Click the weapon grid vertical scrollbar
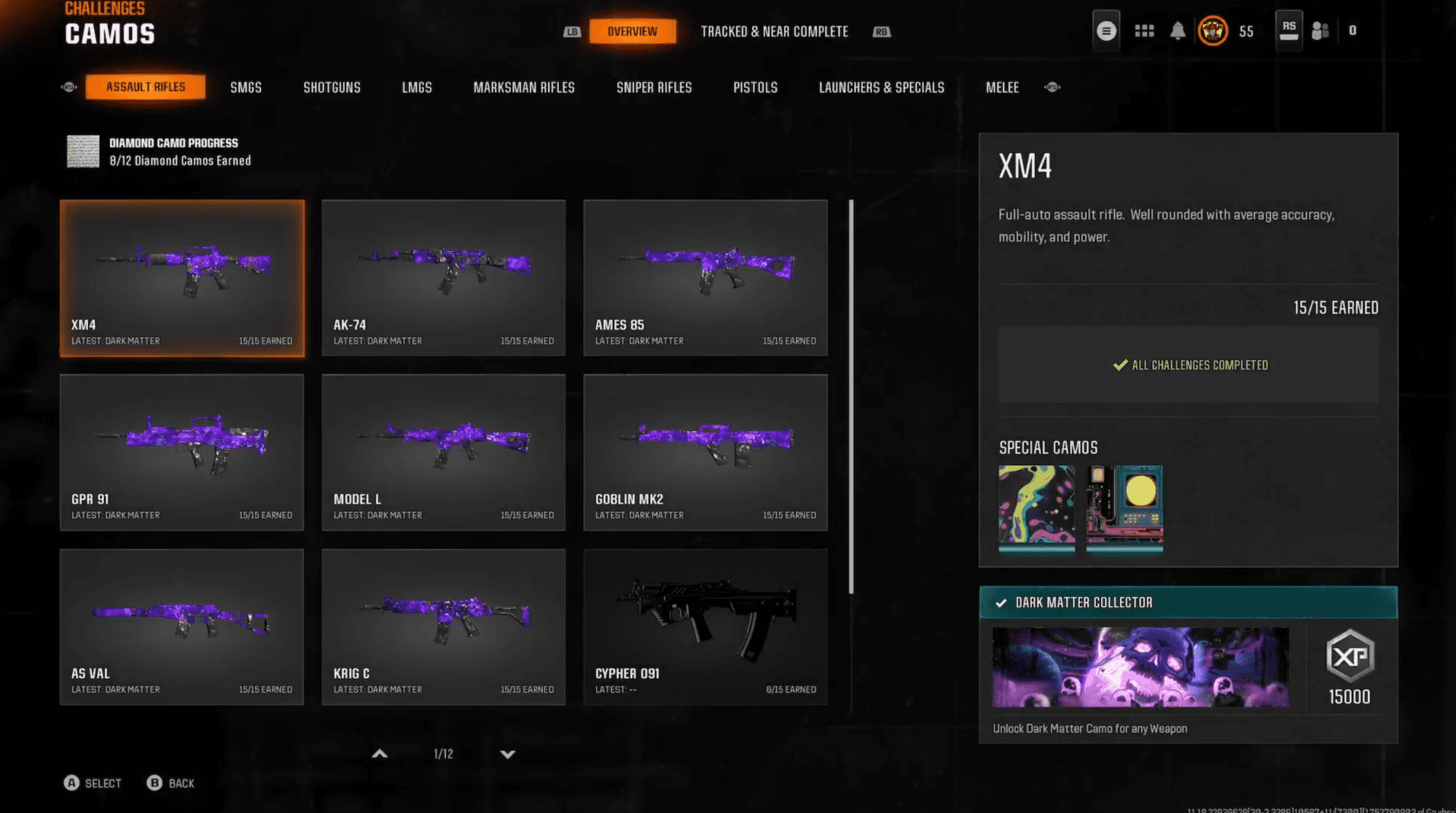 point(851,396)
